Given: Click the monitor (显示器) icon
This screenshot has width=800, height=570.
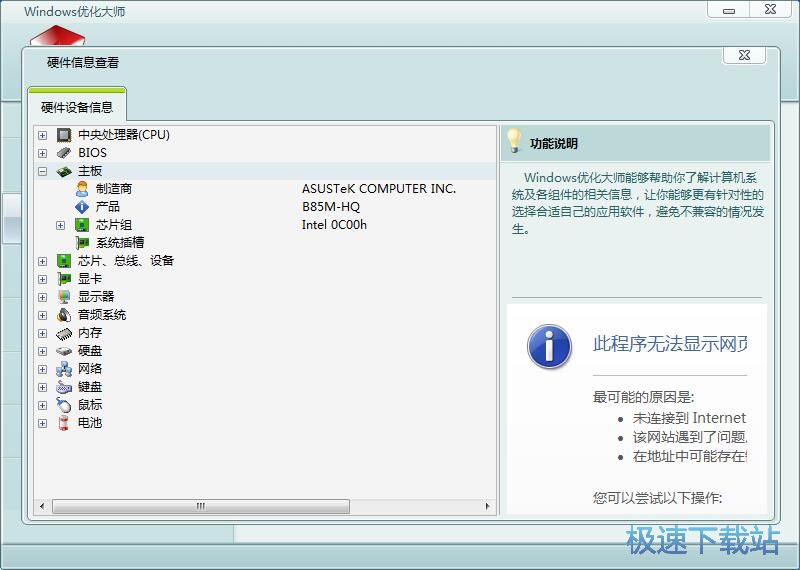Looking at the screenshot, I should (64, 296).
